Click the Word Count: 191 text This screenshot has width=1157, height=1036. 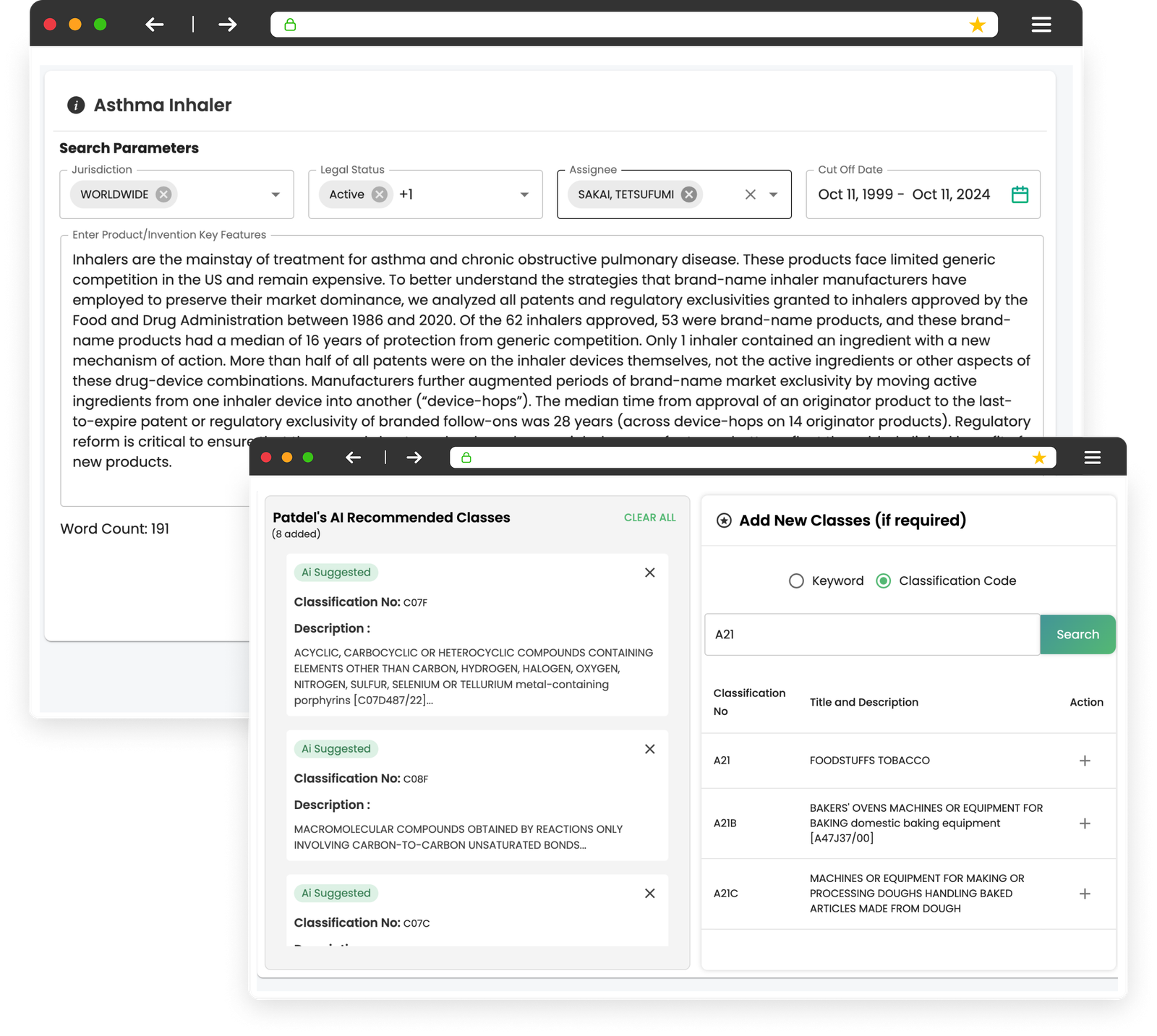click(115, 529)
